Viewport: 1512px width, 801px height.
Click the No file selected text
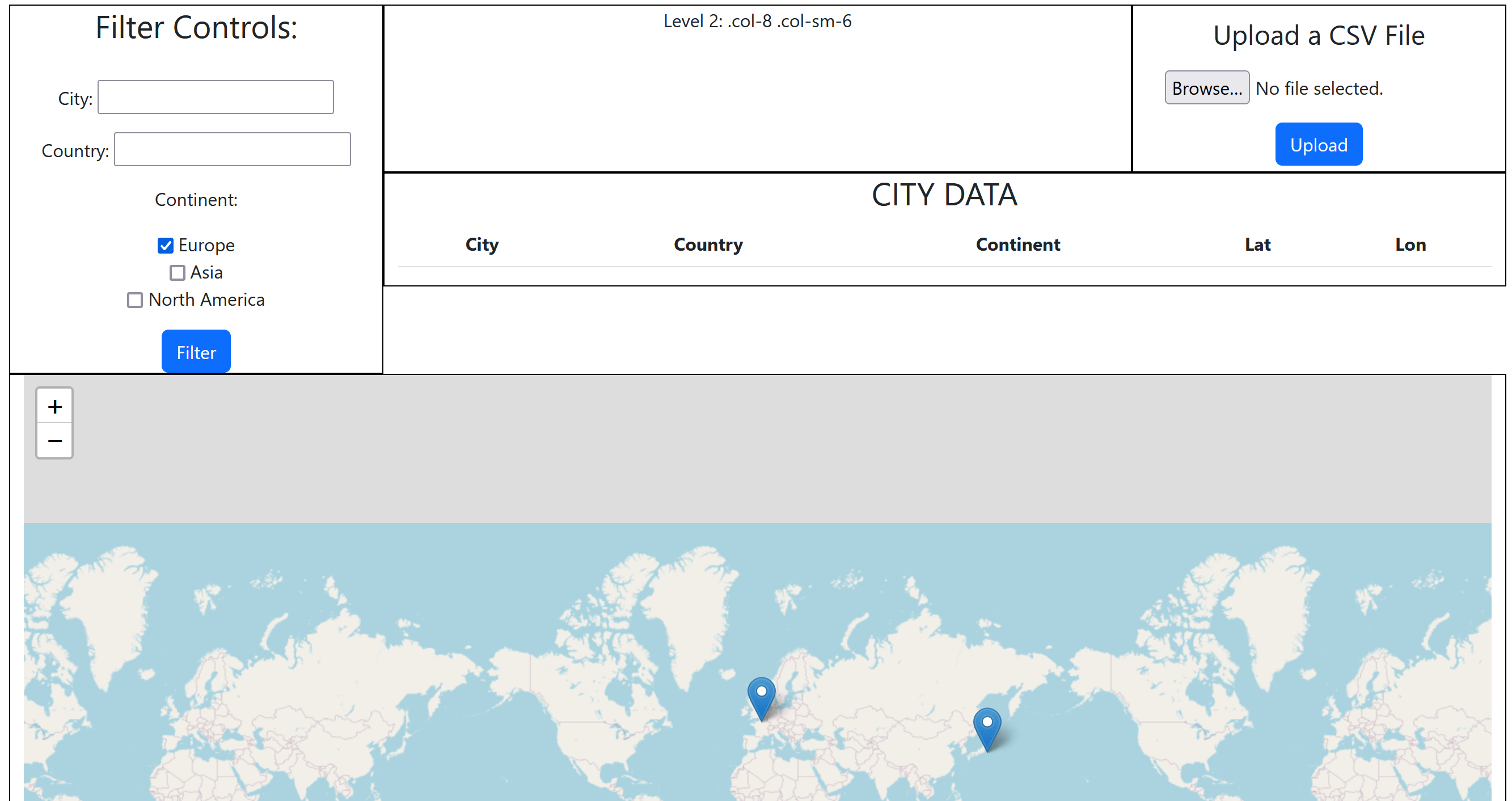click(x=1319, y=88)
